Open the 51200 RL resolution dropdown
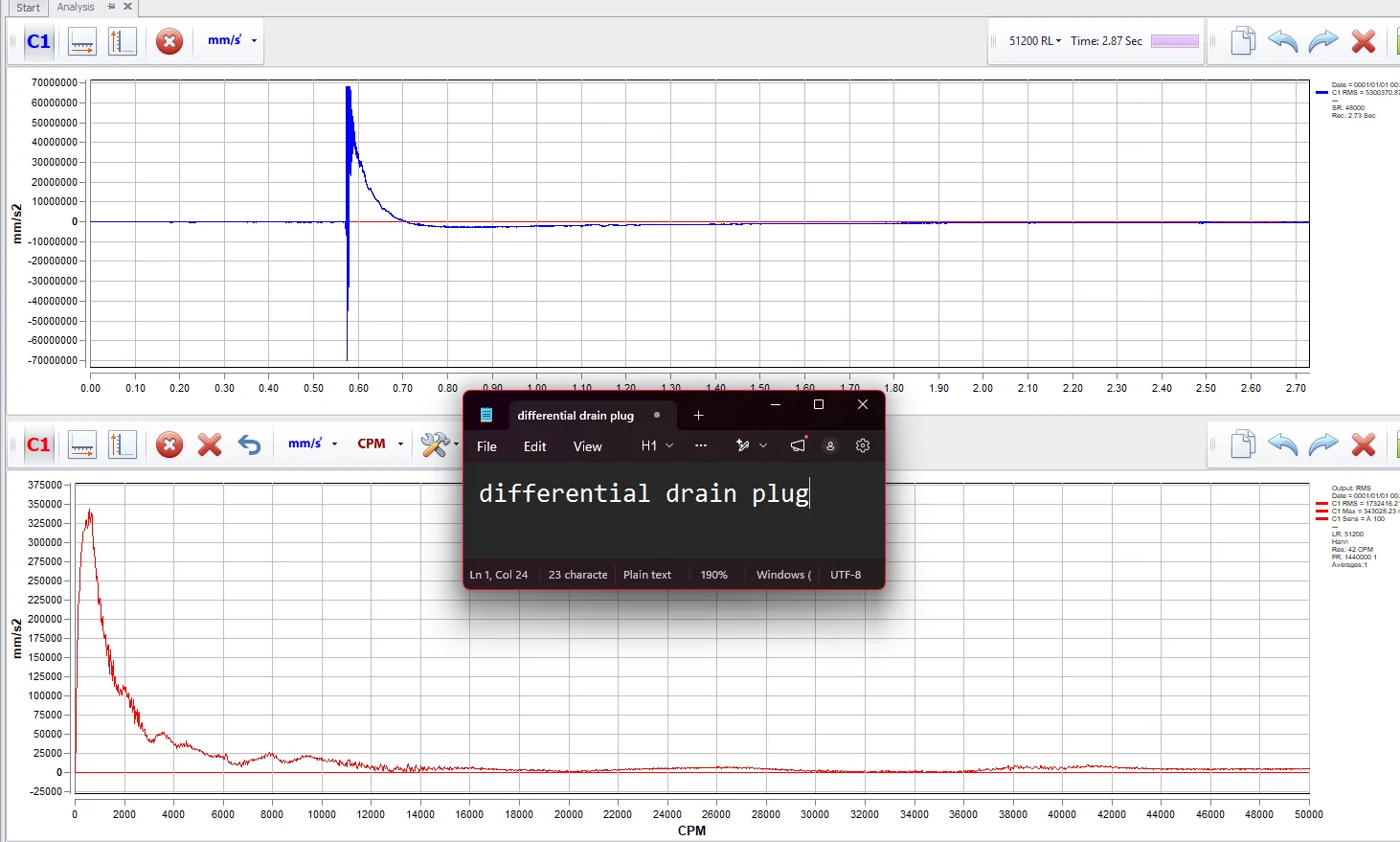Screen dimensions: 1400x842 coord(1035,41)
